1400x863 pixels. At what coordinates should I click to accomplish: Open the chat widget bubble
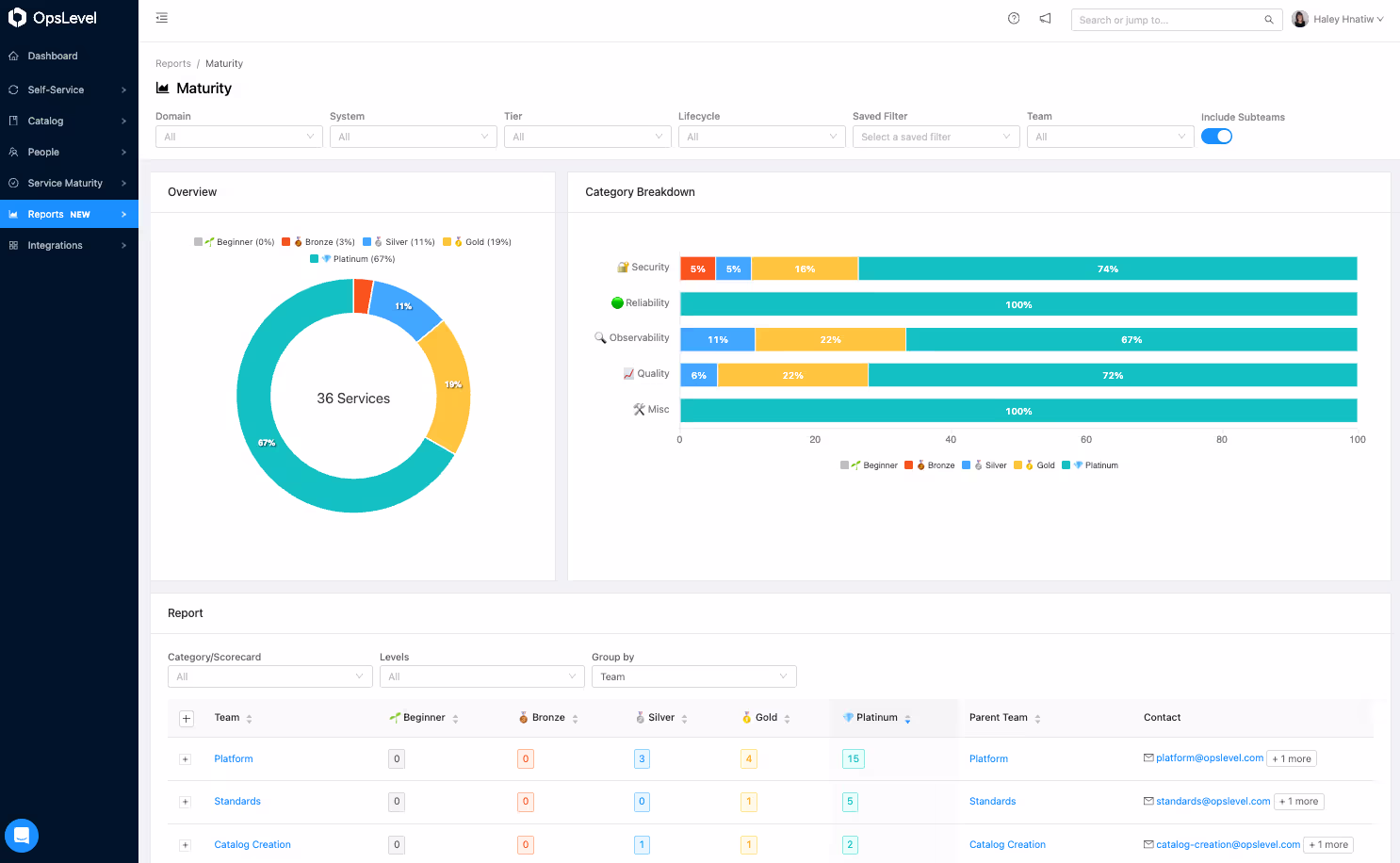pos(22,836)
